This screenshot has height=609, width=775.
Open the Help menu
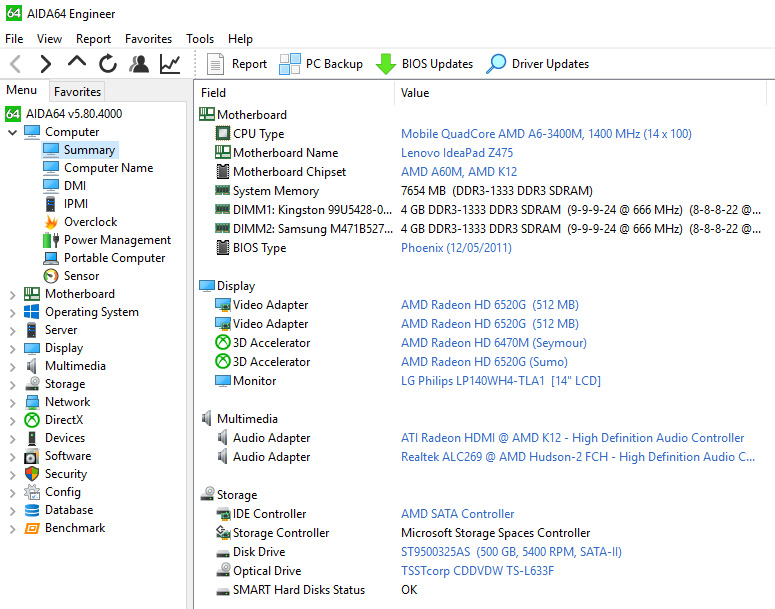pyautogui.click(x=240, y=39)
